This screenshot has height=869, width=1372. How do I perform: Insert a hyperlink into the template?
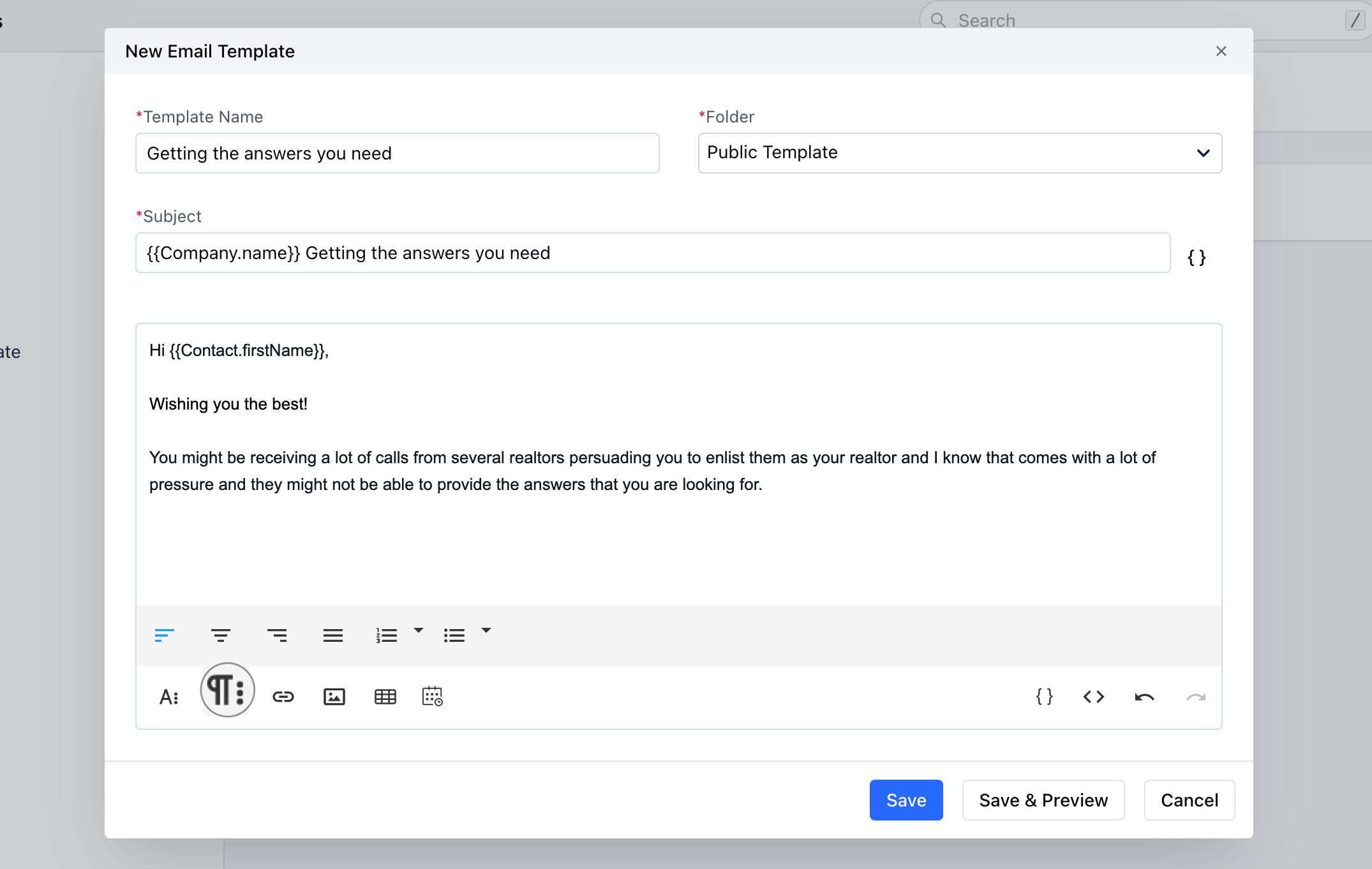(283, 697)
